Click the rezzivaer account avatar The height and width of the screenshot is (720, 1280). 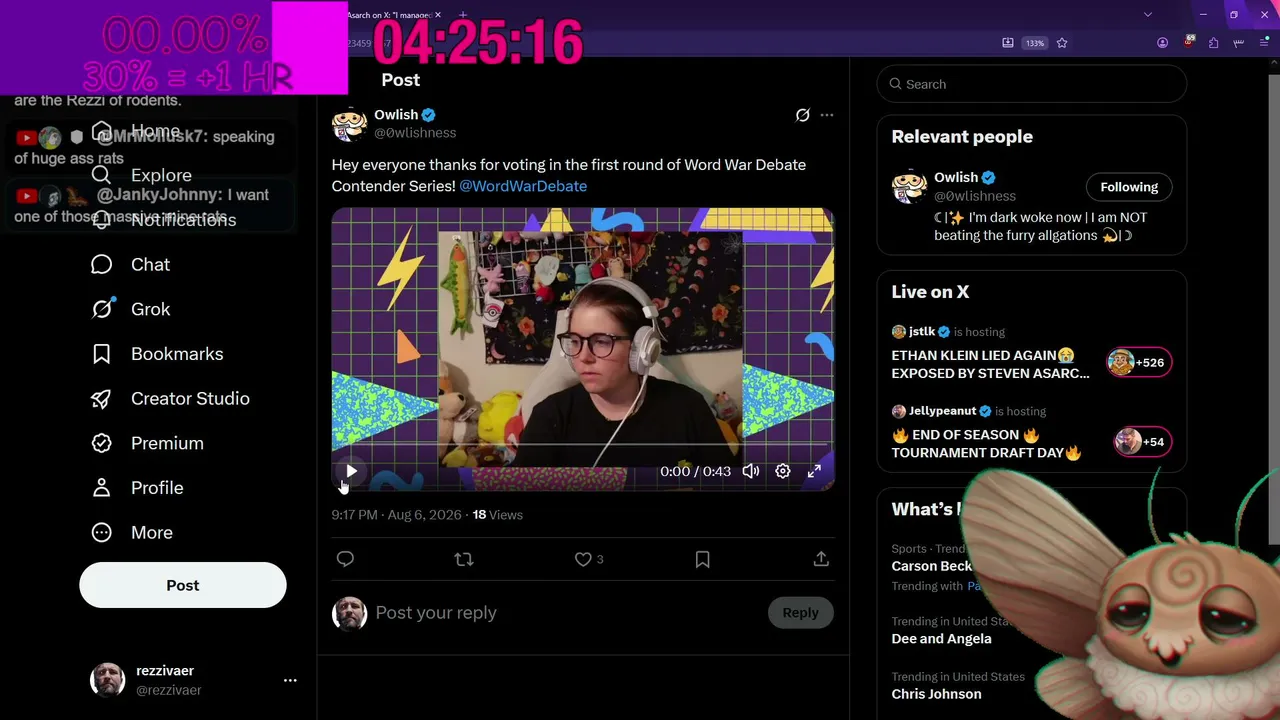coord(107,680)
